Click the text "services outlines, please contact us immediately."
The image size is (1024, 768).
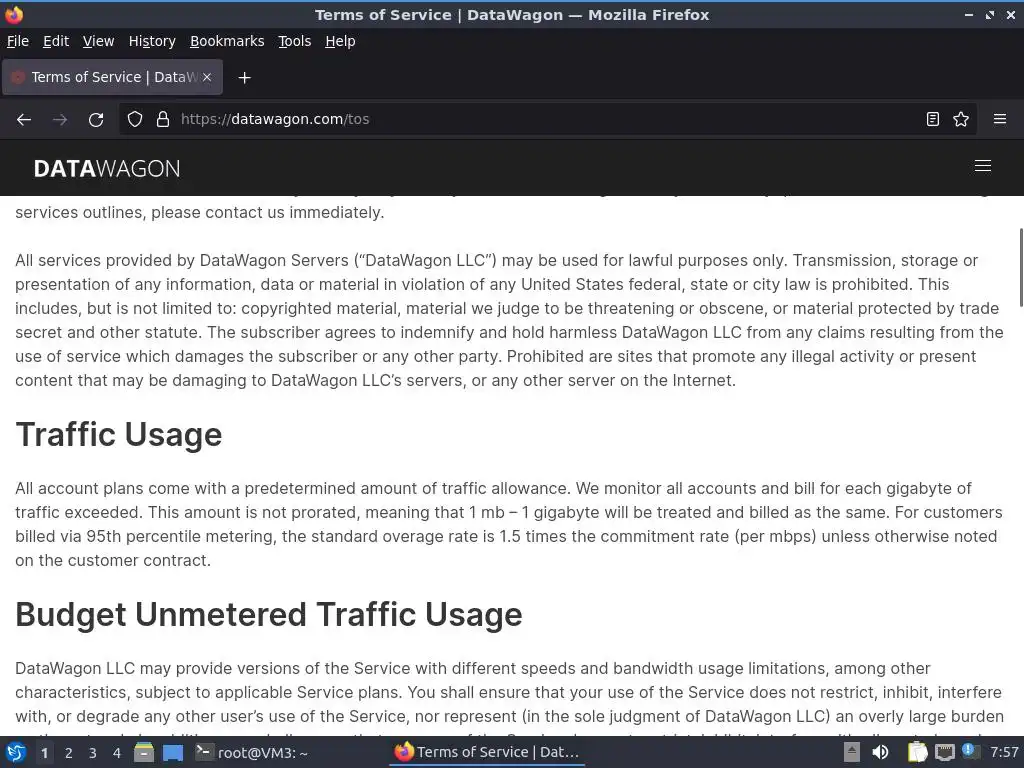click(x=200, y=212)
